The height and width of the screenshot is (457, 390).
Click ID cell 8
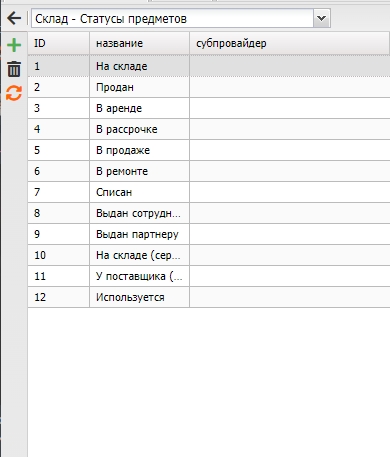(x=59, y=213)
